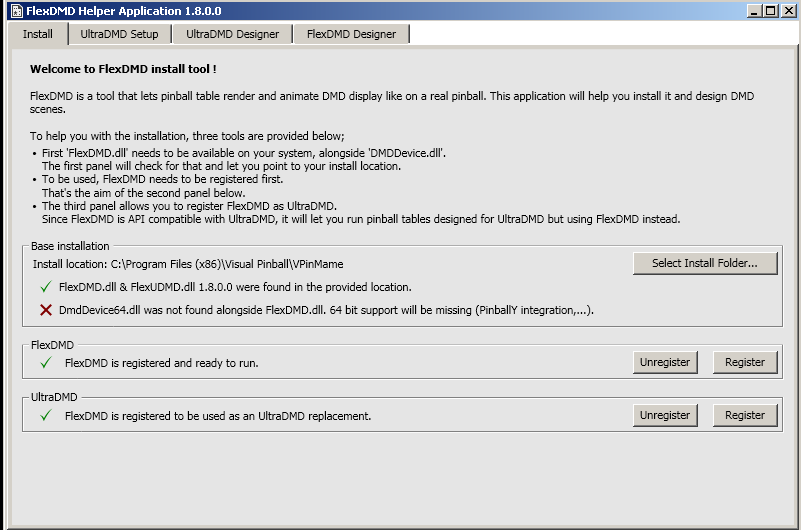Click 'To help you with the installation' sentence

(187, 136)
